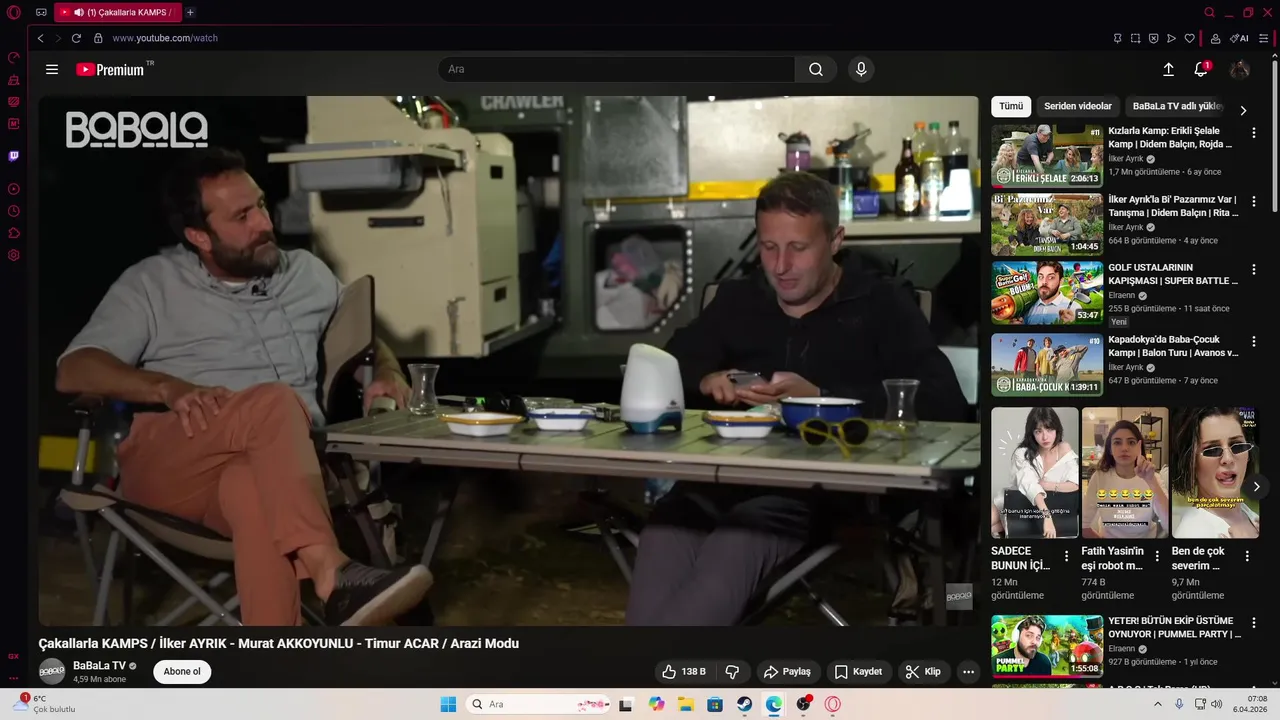Select Seriden videolar filter chip
Viewport: 1280px width, 720px height.
[1078, 106]
